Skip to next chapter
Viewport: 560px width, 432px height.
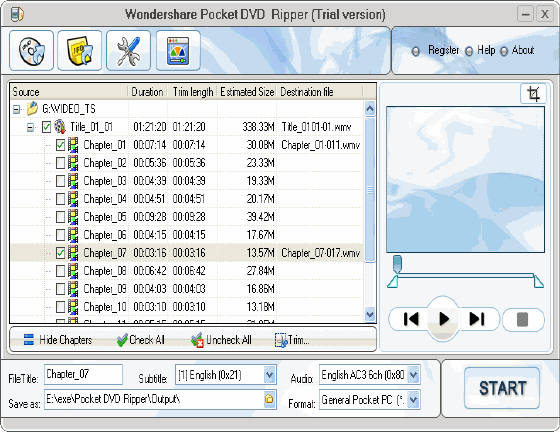(477, 319)
